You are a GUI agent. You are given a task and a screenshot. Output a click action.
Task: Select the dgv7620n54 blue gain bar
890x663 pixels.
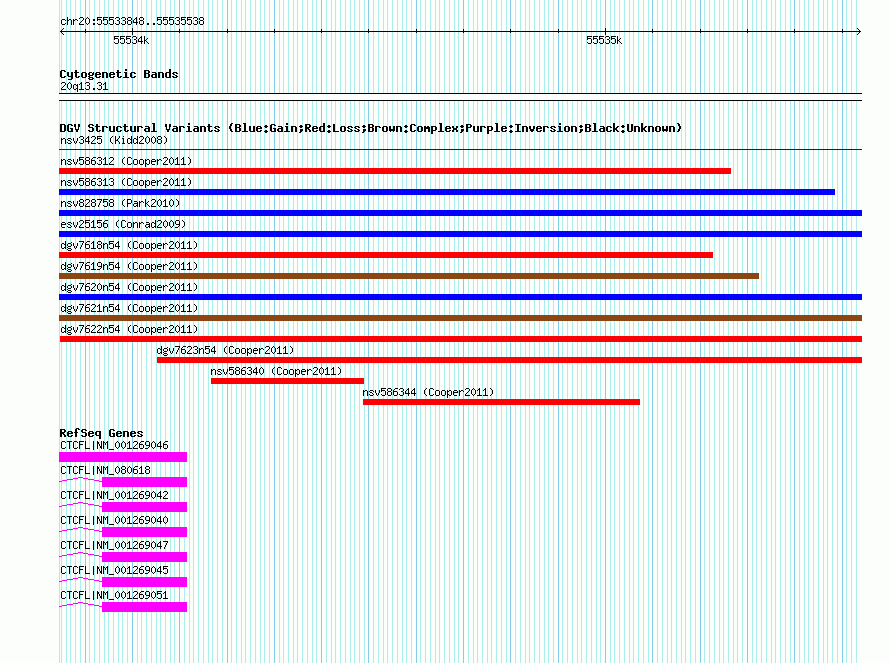[x=460, y=297]
